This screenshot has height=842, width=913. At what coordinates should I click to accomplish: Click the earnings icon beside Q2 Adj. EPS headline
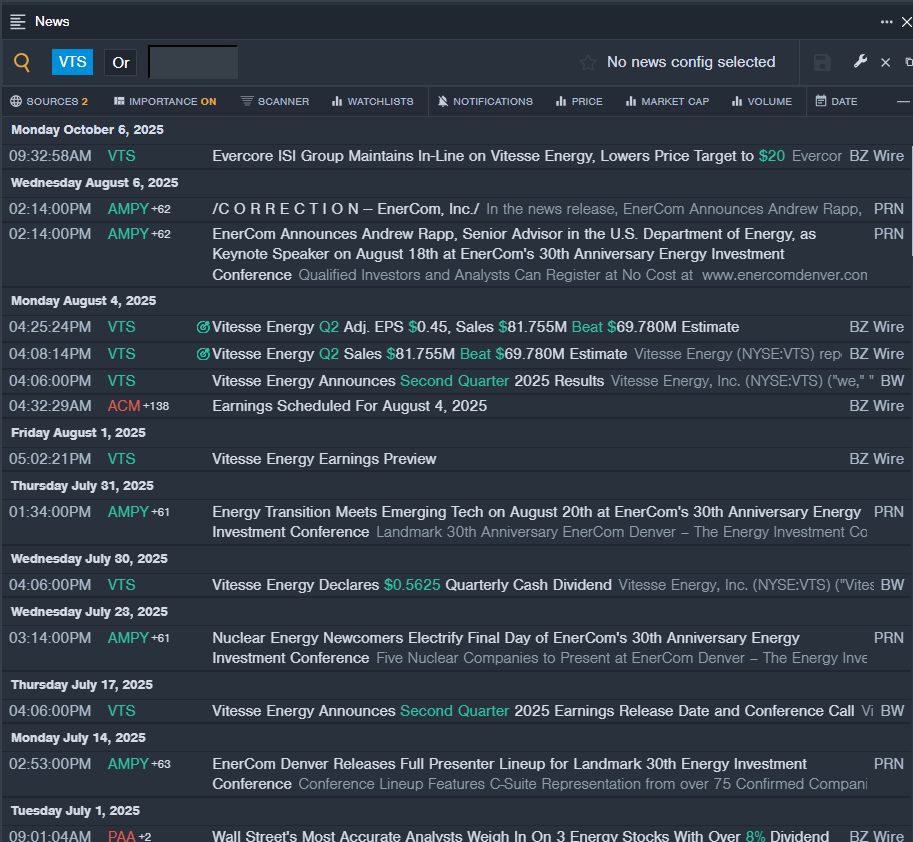point(203,327)
